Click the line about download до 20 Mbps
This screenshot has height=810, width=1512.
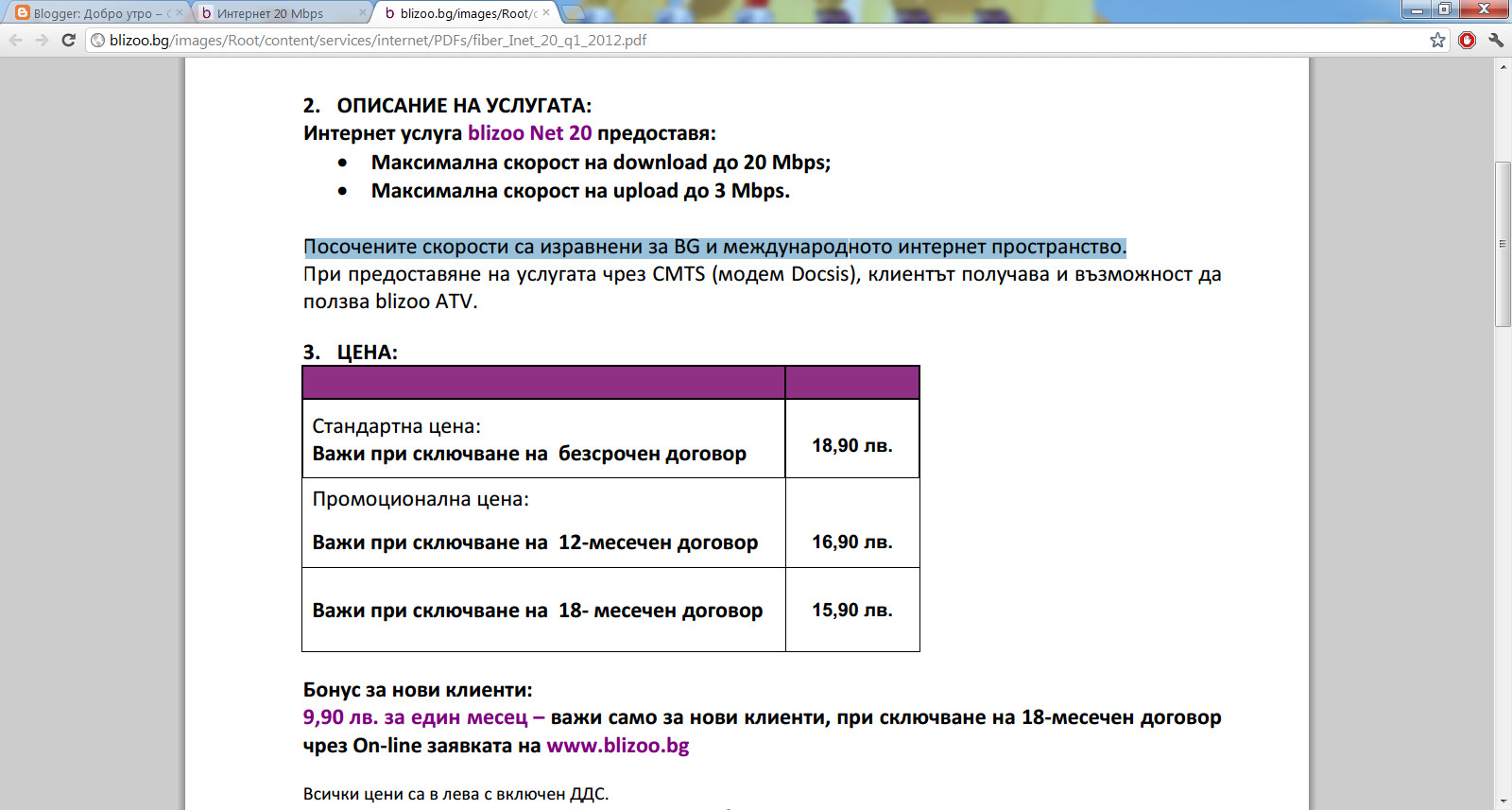click(x=601, y=163)
